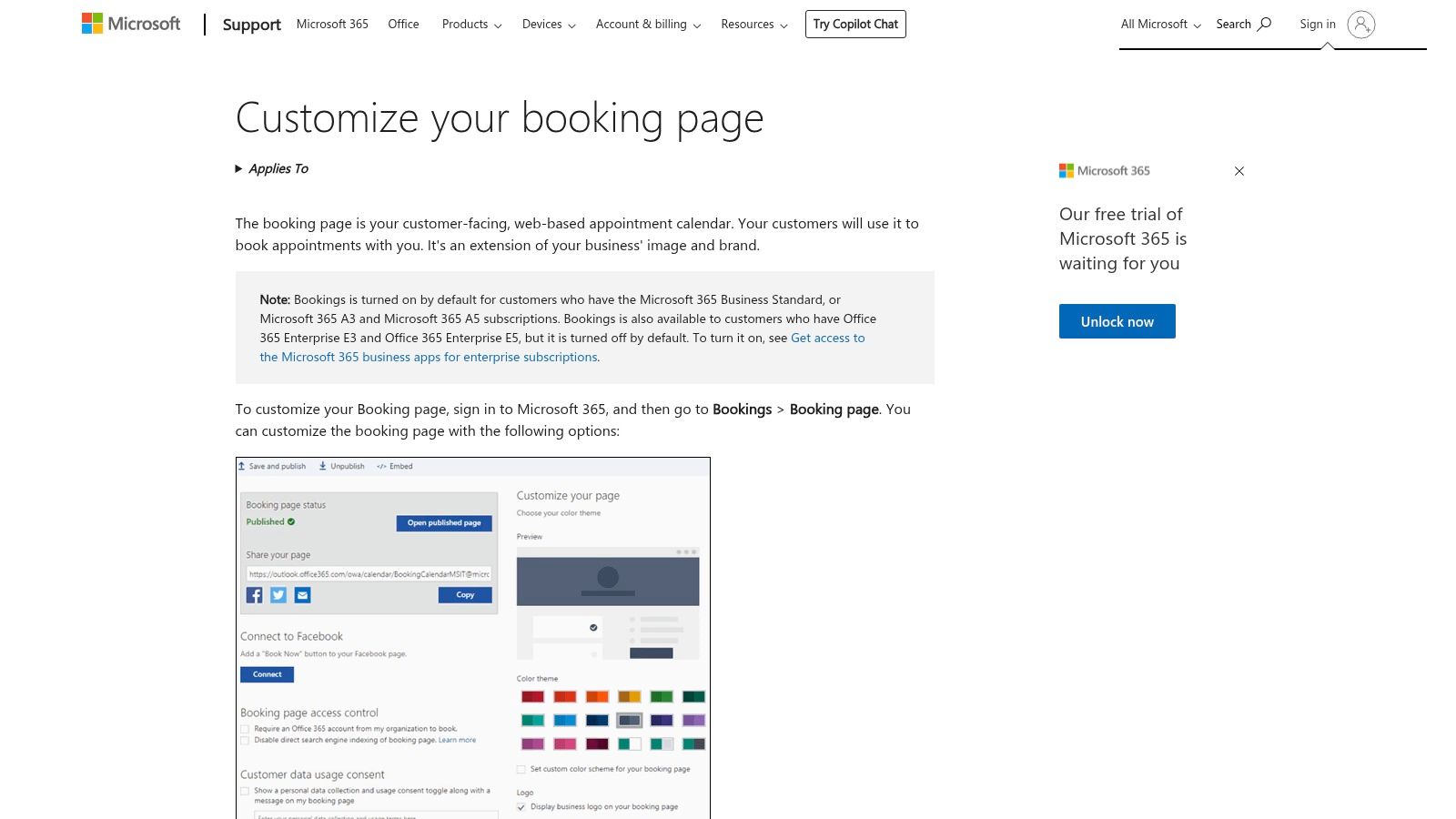
Task: Click the Unpublish action with the download icon
Action: point(340,466)
